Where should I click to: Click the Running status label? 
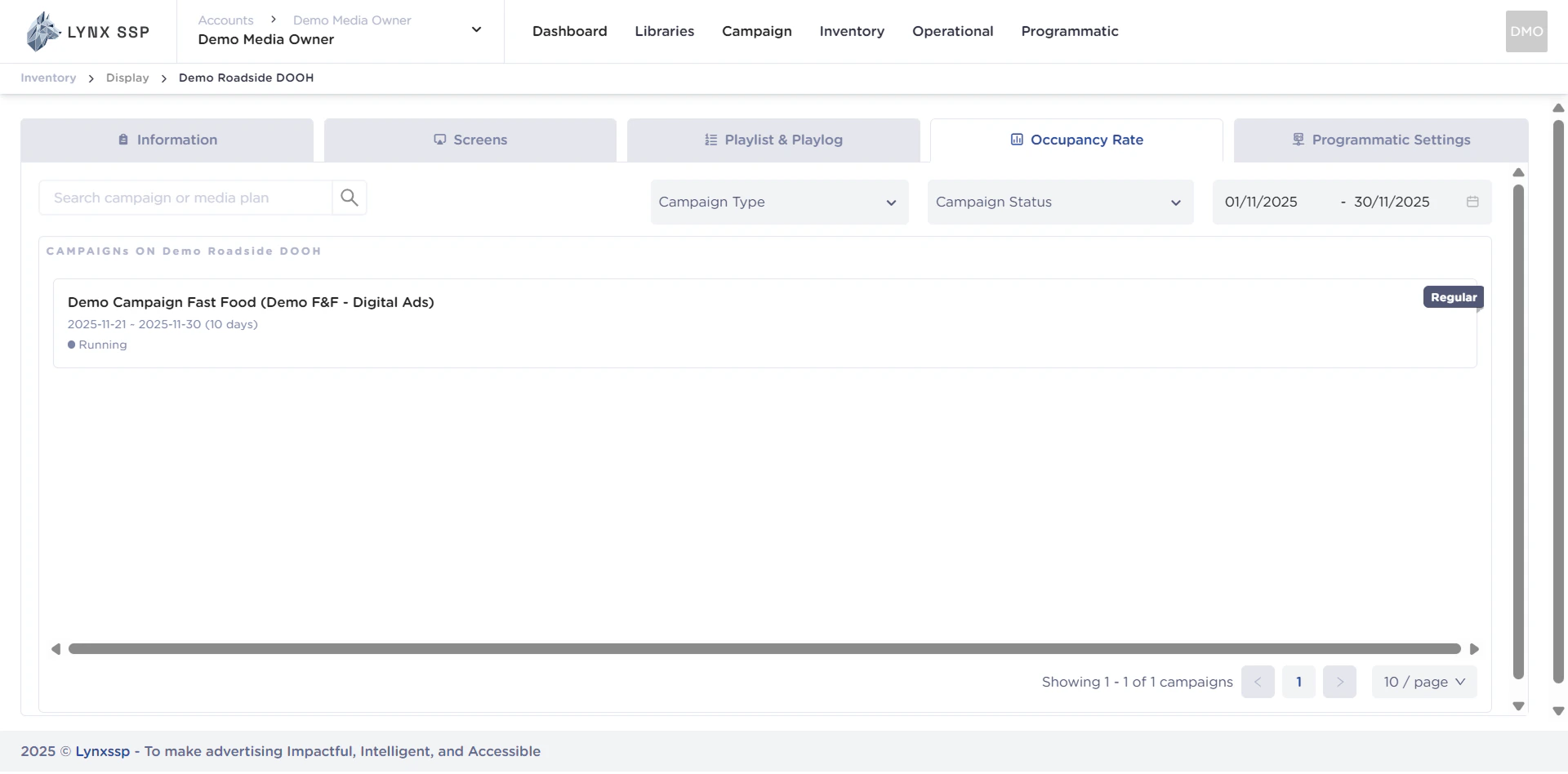[x=102, y=345]
